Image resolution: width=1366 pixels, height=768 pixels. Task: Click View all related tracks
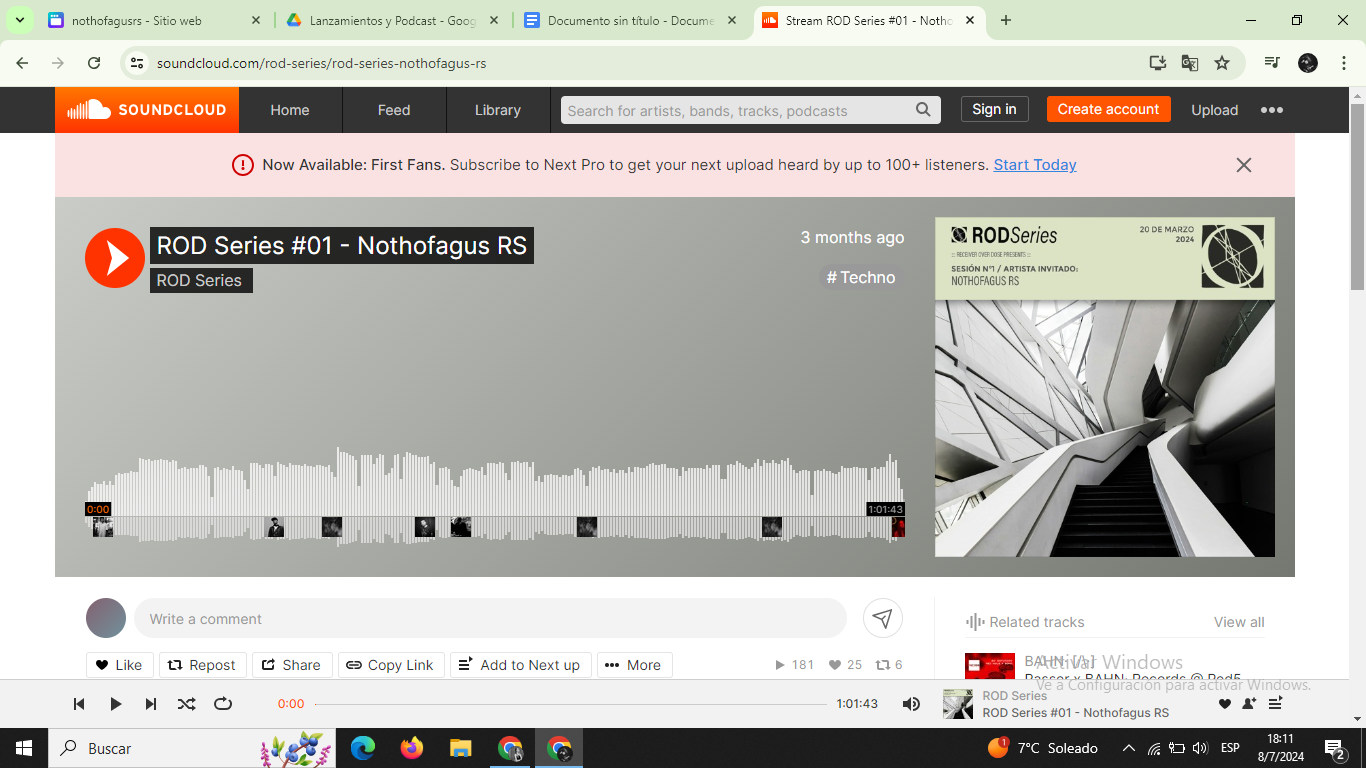coord(1239,622)
